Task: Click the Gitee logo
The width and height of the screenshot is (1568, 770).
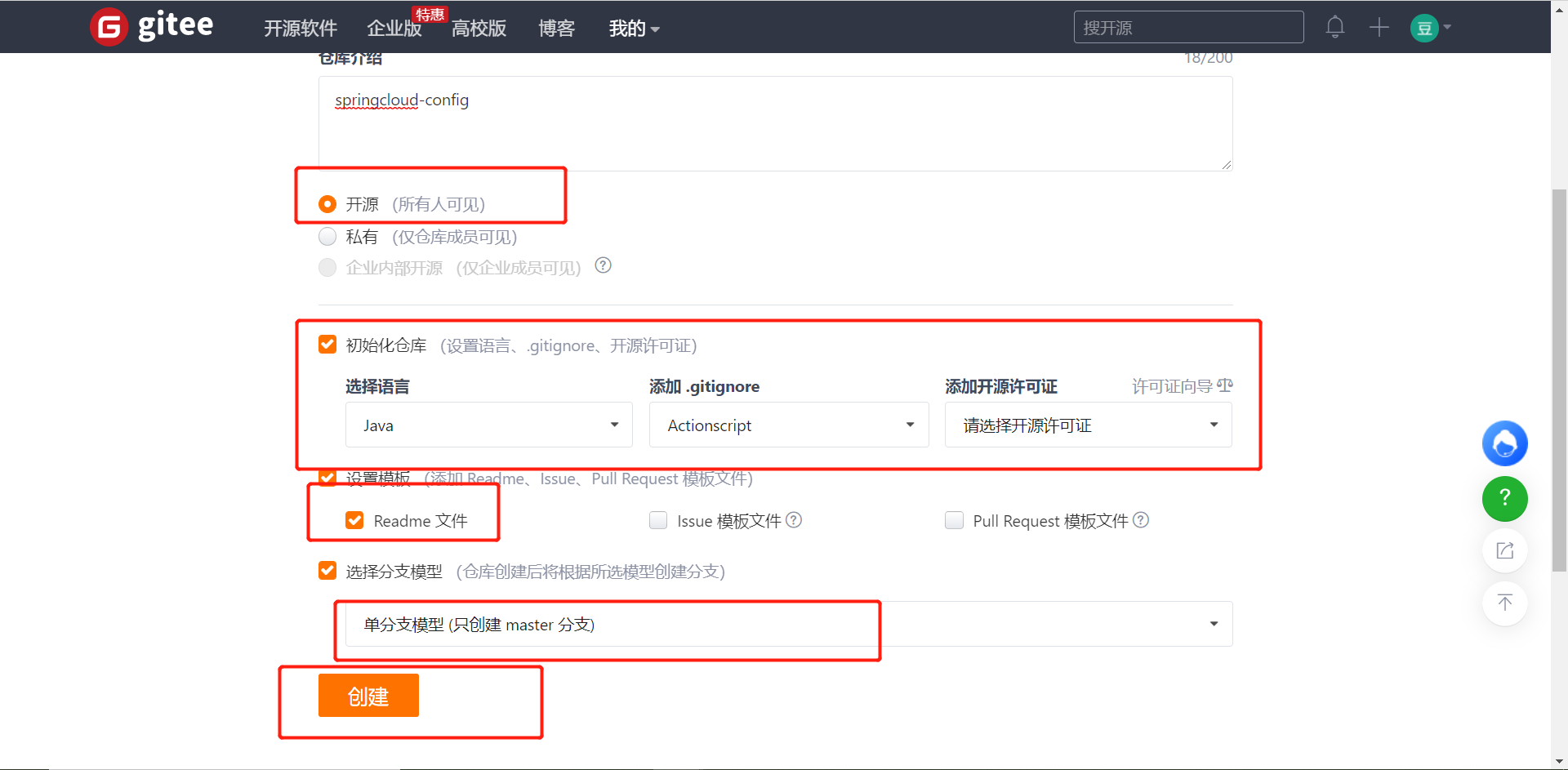Action: [x=152, y=27]
